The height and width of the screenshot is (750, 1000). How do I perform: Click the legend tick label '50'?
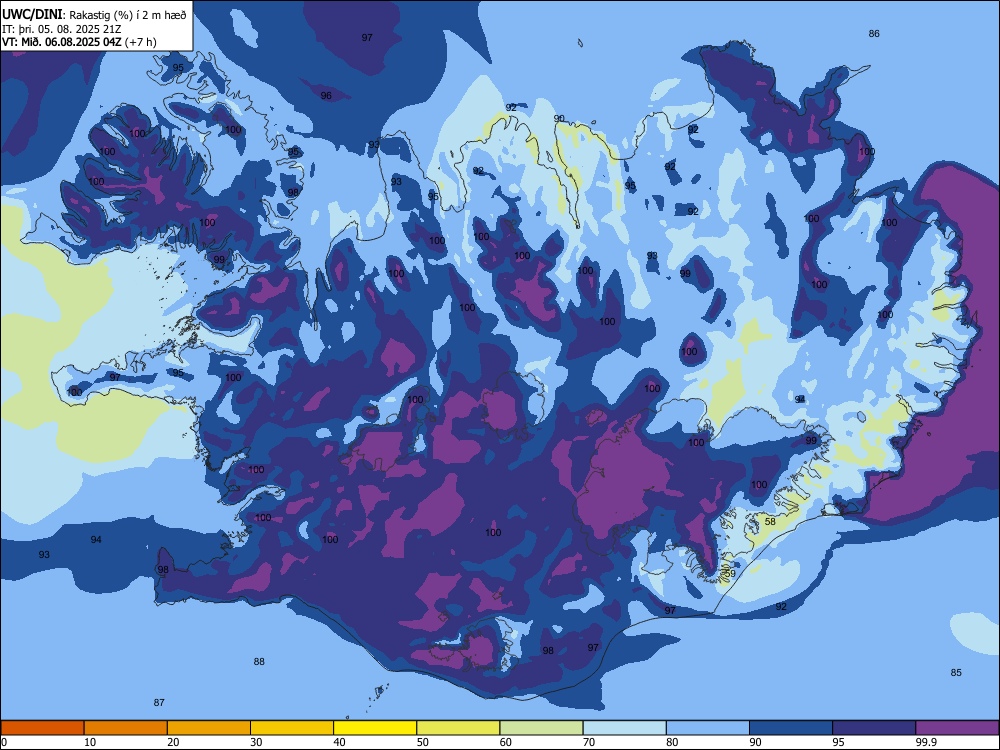(x=423, y=742)
